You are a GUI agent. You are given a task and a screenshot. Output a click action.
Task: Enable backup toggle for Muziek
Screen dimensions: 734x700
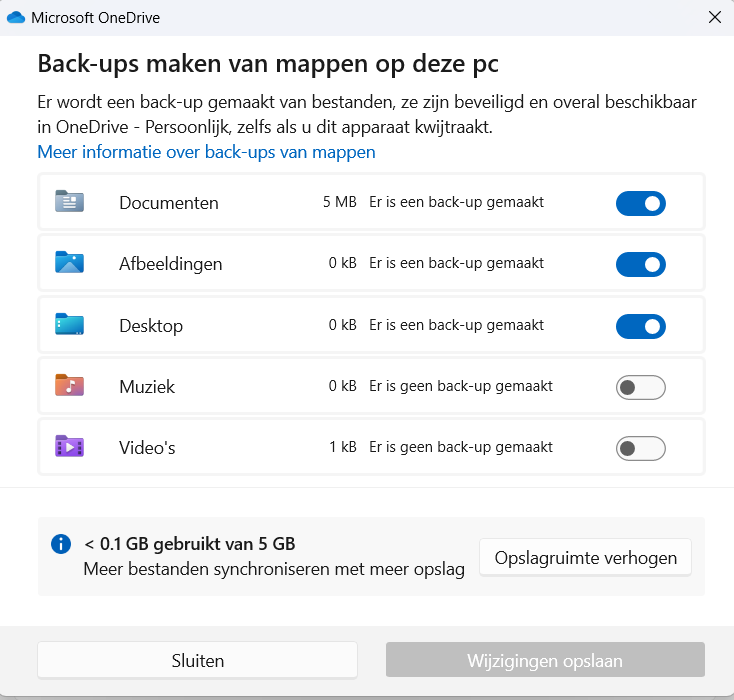pos(640,387)
